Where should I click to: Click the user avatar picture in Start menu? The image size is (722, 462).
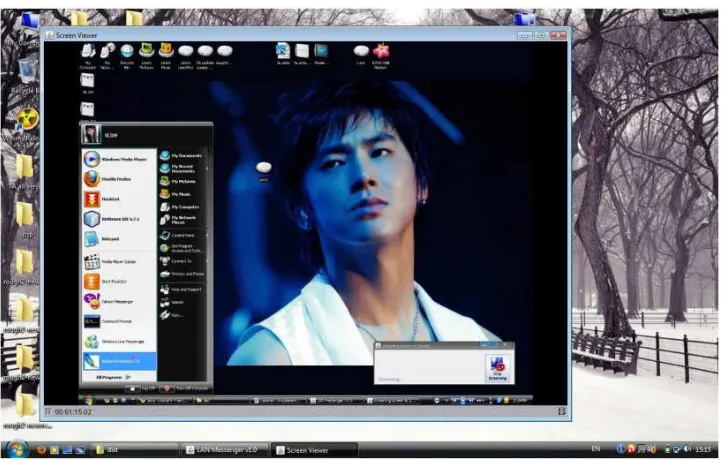[91, 134]
